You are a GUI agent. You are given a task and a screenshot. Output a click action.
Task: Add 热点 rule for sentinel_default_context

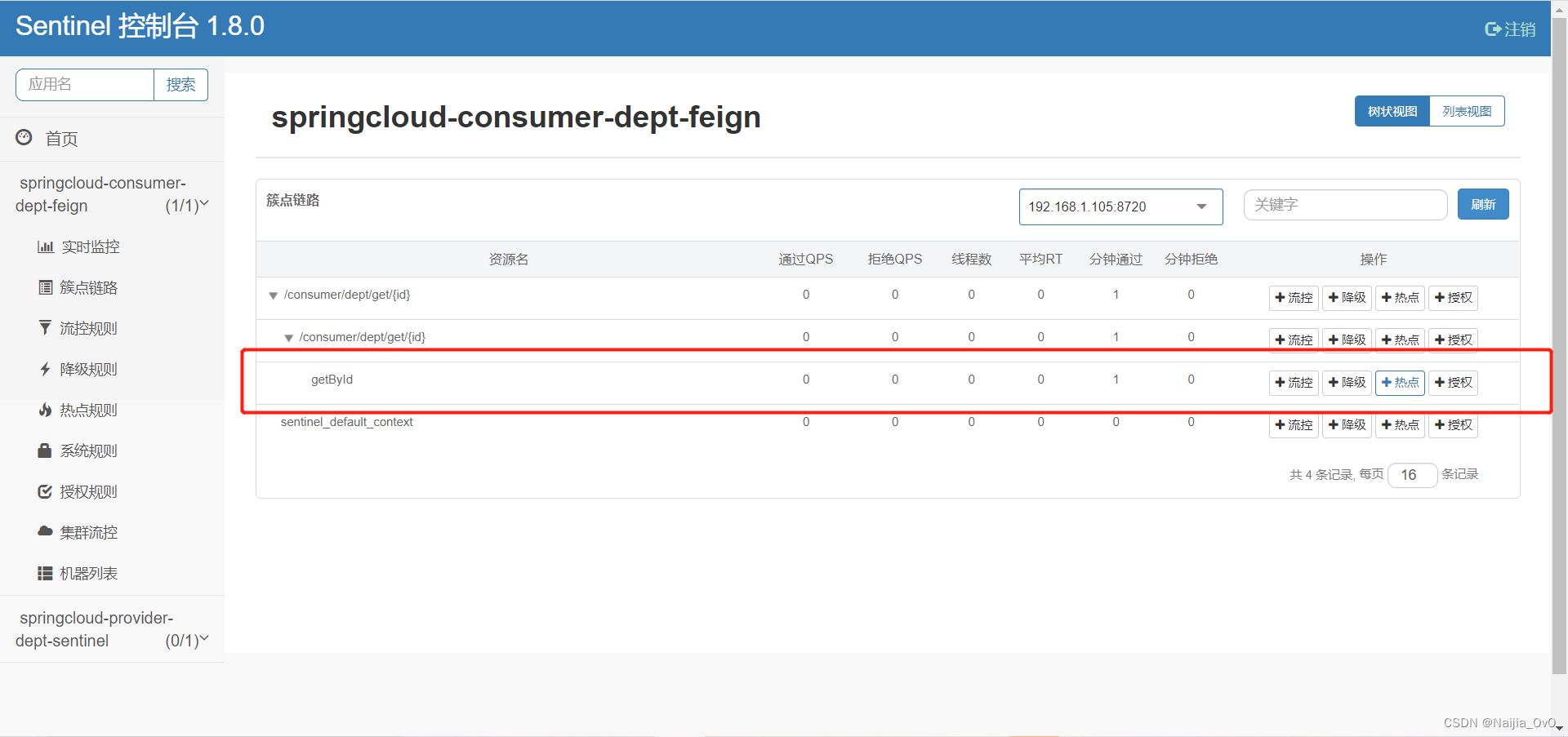[x=1400, y=425]
